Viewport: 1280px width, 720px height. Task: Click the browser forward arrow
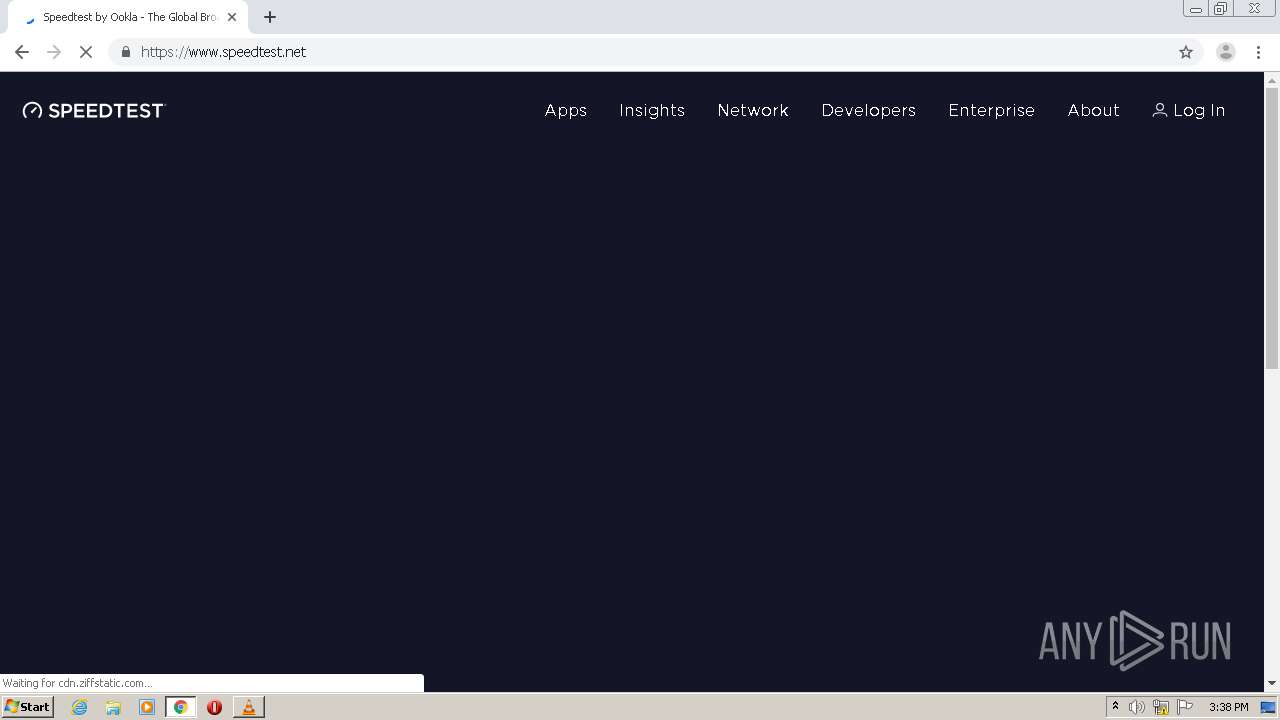[x=54, y=52]
